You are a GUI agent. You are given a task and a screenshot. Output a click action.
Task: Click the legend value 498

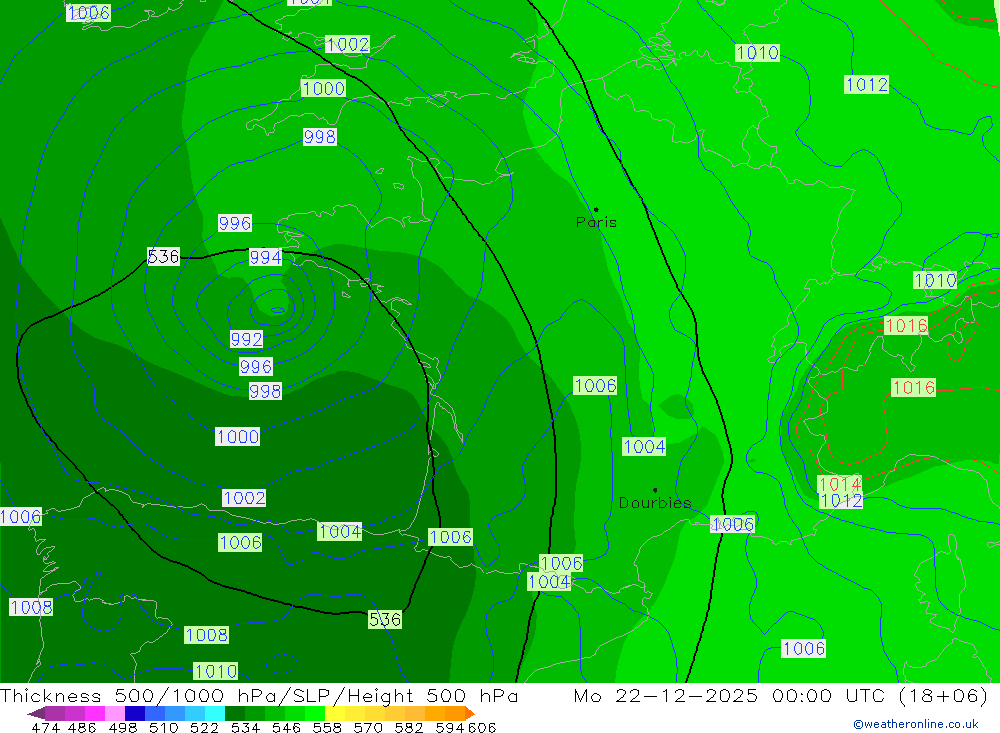coord(122,728)
